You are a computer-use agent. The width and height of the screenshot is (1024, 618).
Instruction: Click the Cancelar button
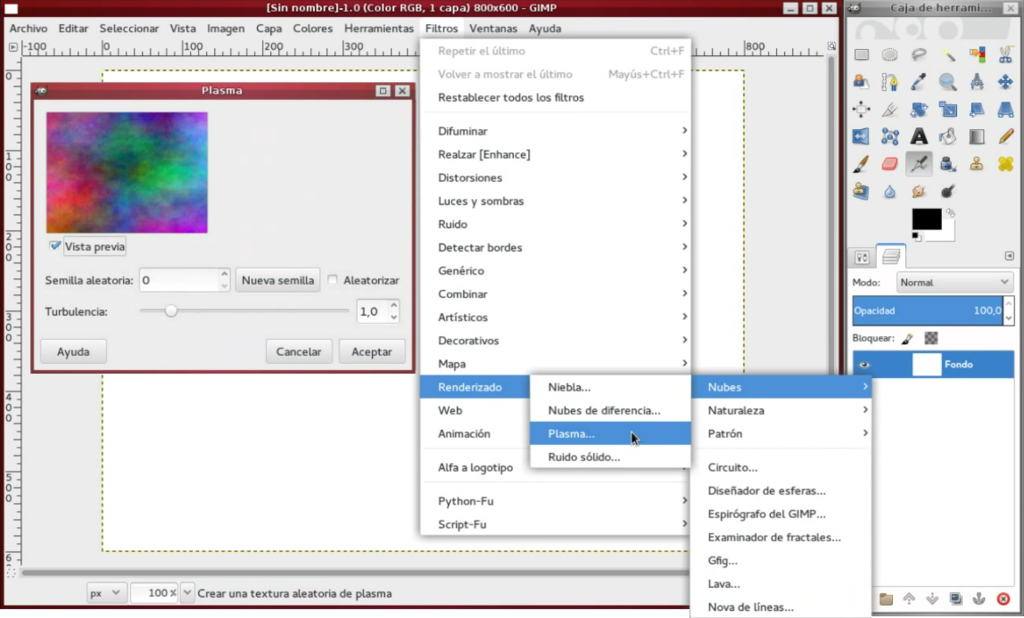[298, 351]
